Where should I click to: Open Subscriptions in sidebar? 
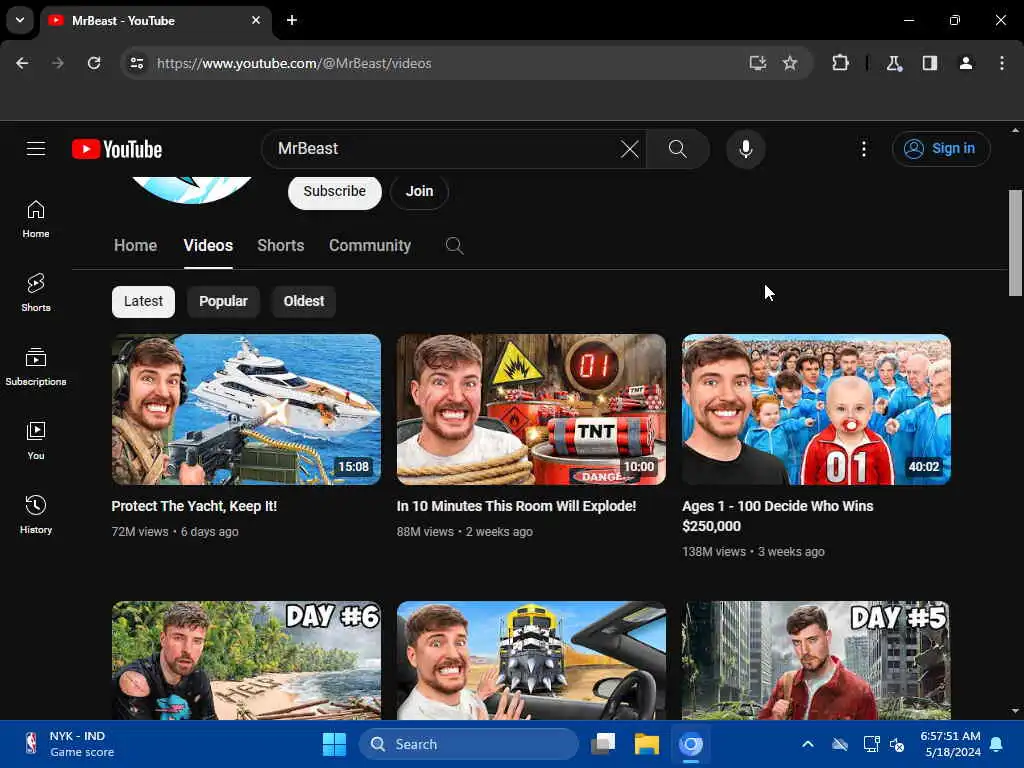point(36,366)
